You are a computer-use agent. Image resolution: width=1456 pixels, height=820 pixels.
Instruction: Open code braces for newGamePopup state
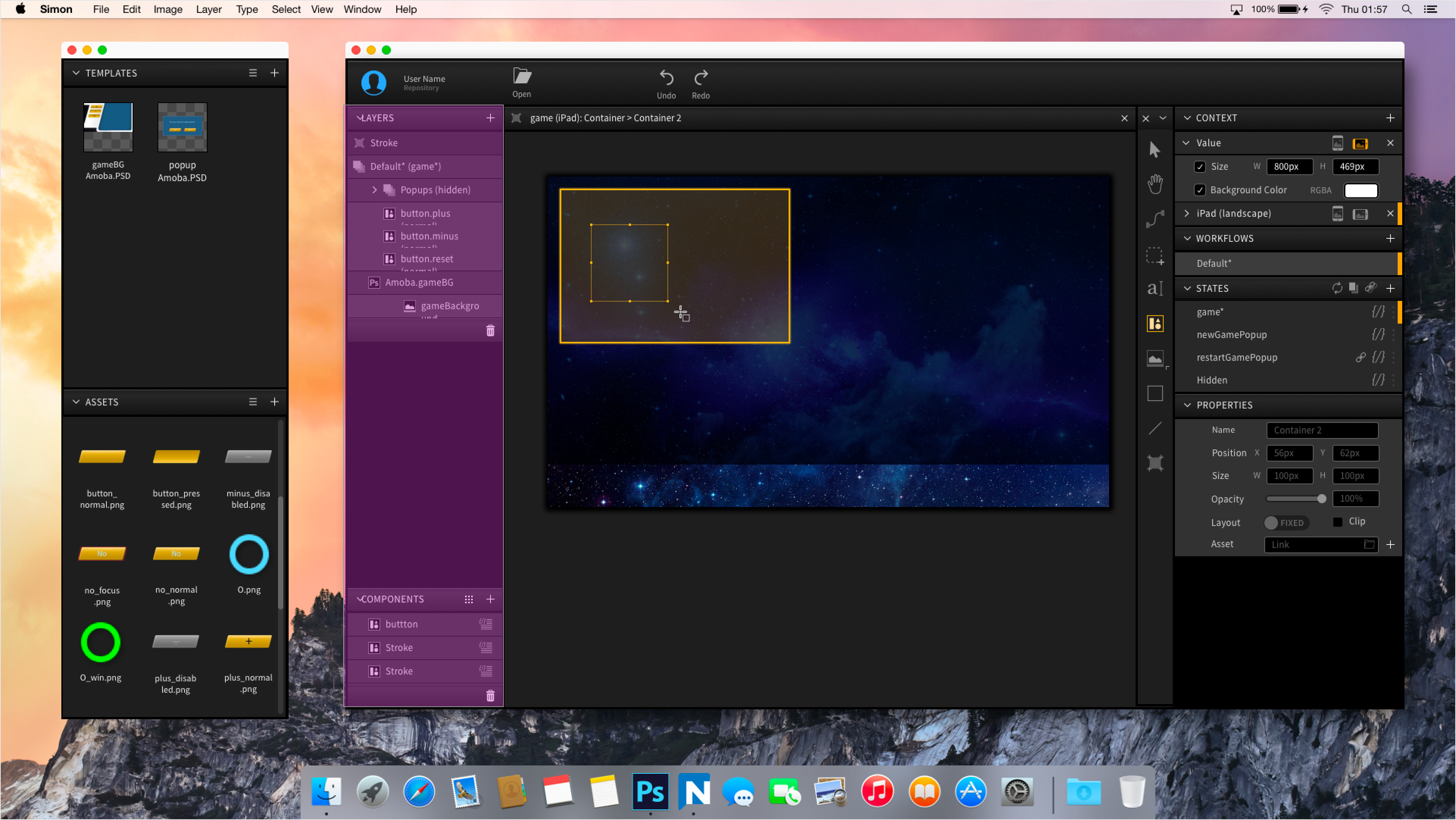[1378, 335]
